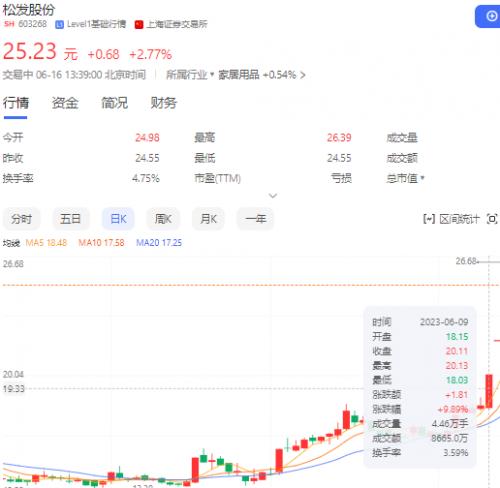Viewport: 500px width, 488px height.
Task: Open the 简况 tab
Action: [x=114, y=103]
